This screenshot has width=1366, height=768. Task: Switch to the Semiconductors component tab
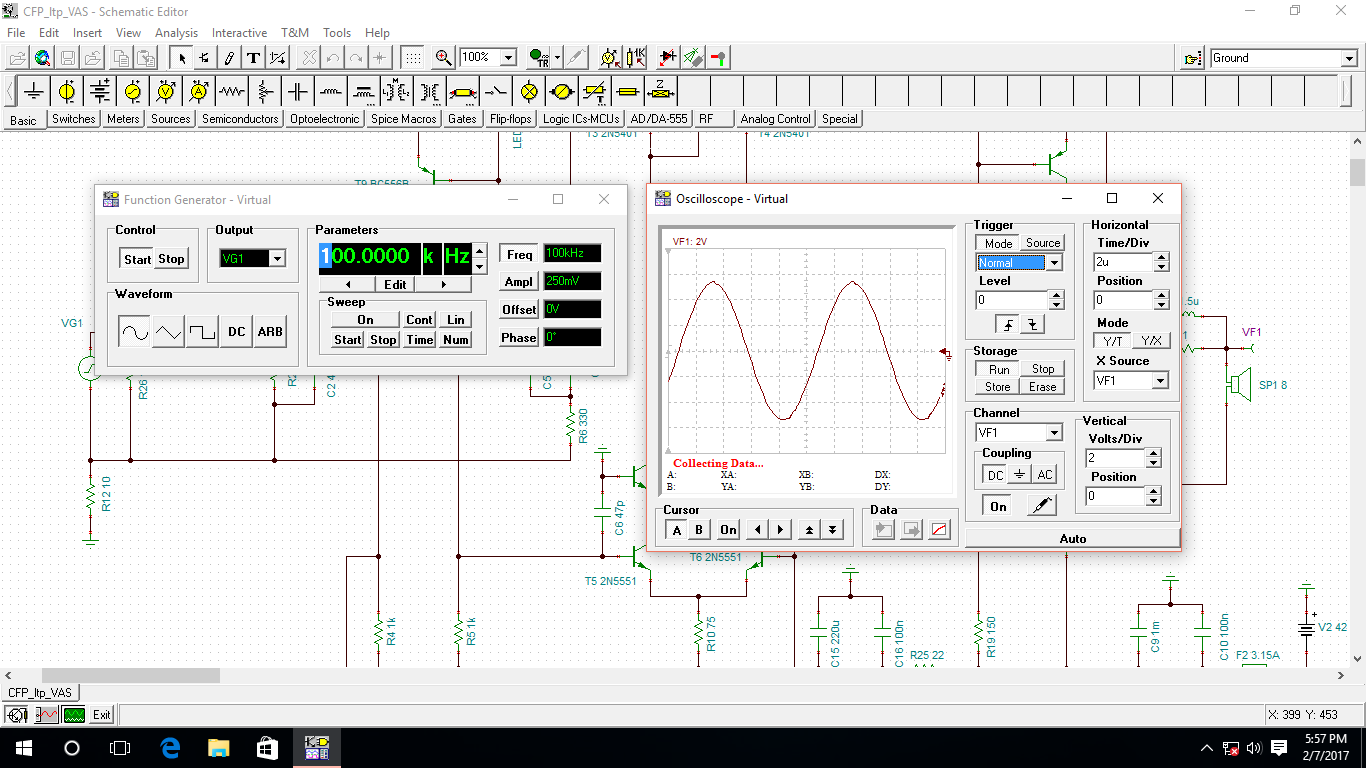240,119
